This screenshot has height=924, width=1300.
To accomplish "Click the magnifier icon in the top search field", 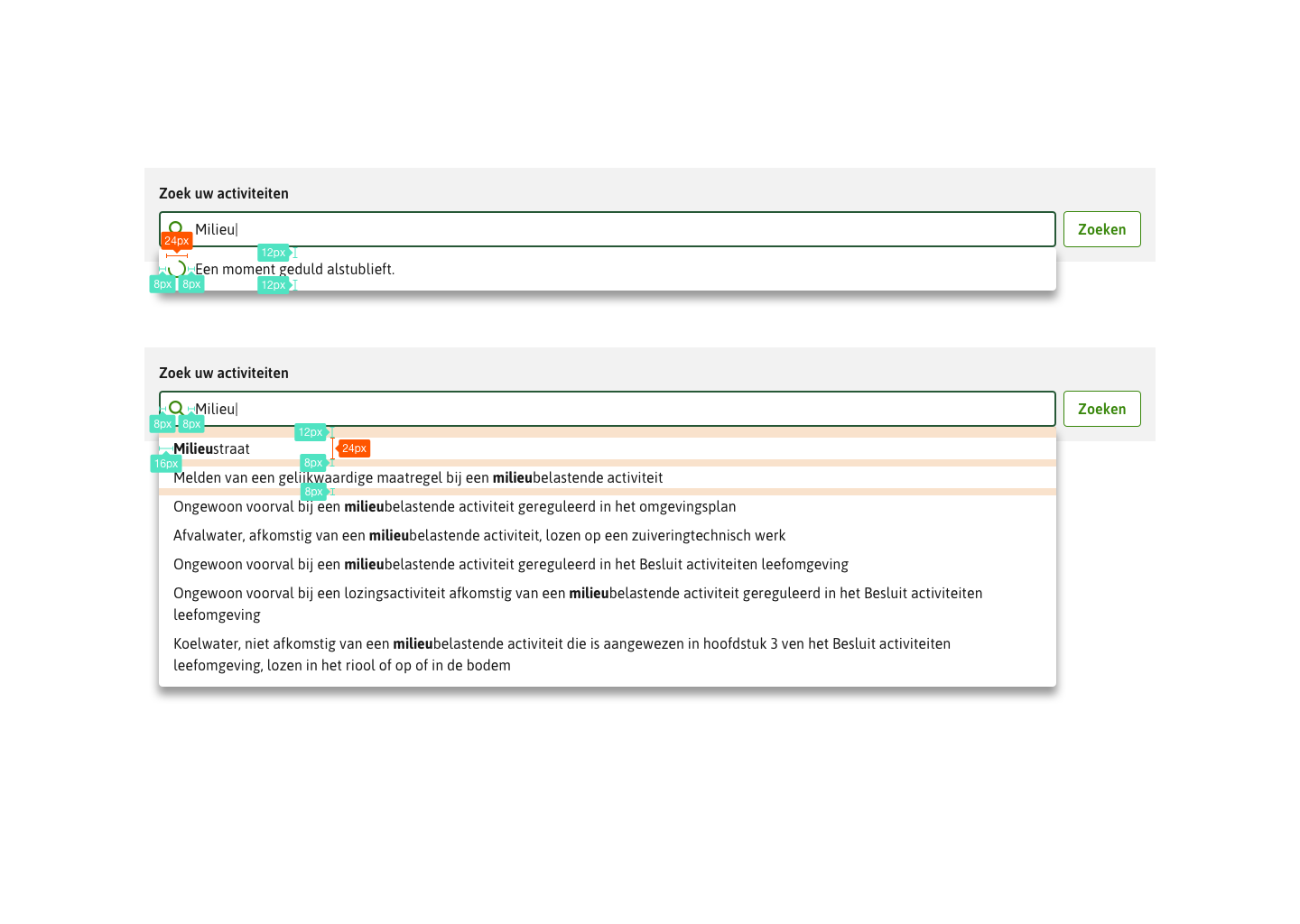I will [x=175, y=228].
